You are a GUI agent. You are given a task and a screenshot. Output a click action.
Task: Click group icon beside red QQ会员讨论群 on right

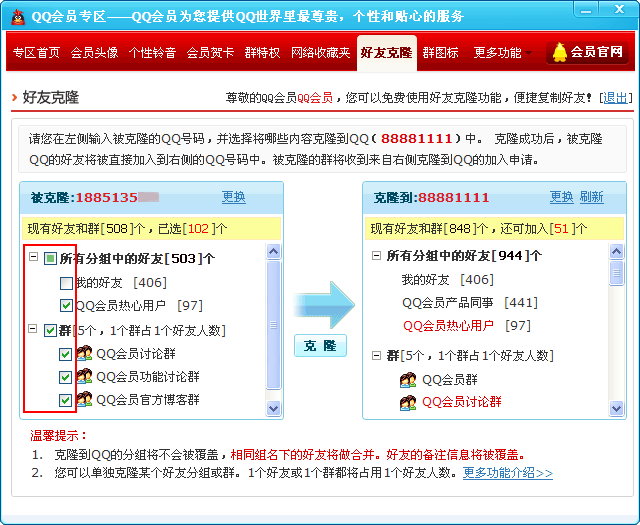click(x=408, y=403)
